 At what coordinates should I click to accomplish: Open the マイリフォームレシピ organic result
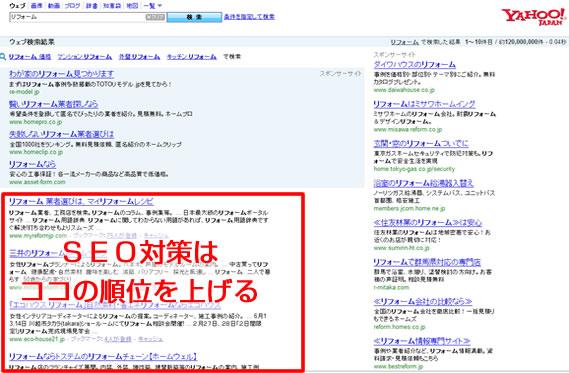[81, 202]
